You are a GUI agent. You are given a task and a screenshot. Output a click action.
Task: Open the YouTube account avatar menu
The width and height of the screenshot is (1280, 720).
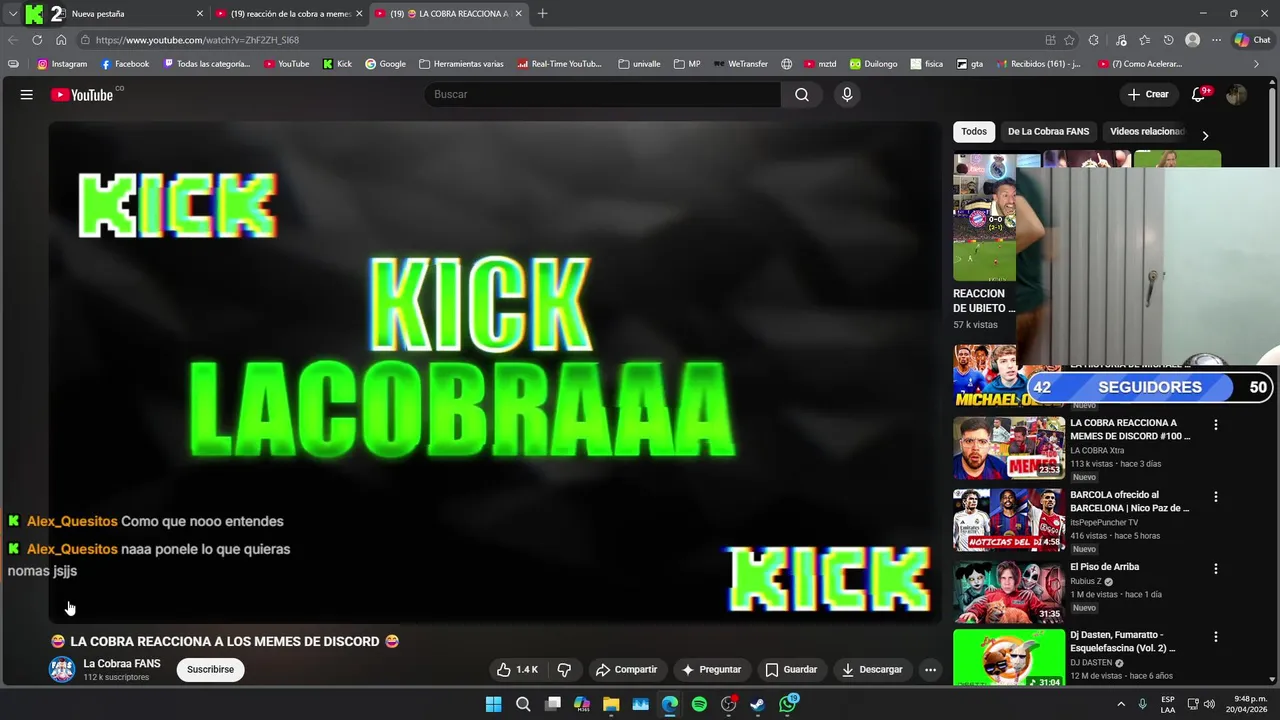pyautogui.click(x=1236, y=94)
